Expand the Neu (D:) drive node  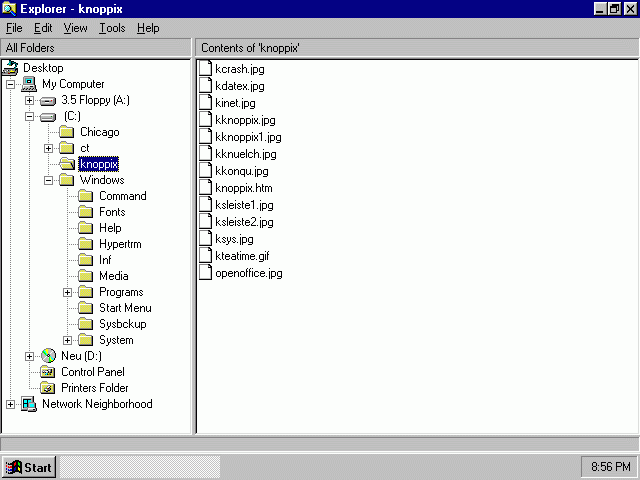pyautogui.click(x=29, y=356)
